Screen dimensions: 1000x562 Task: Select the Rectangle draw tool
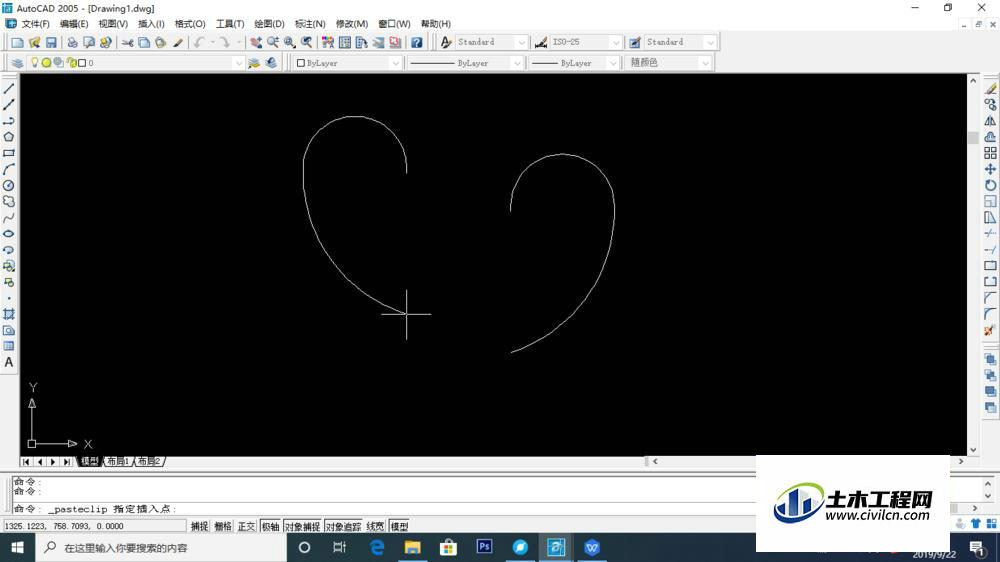[x=9, y=153]
